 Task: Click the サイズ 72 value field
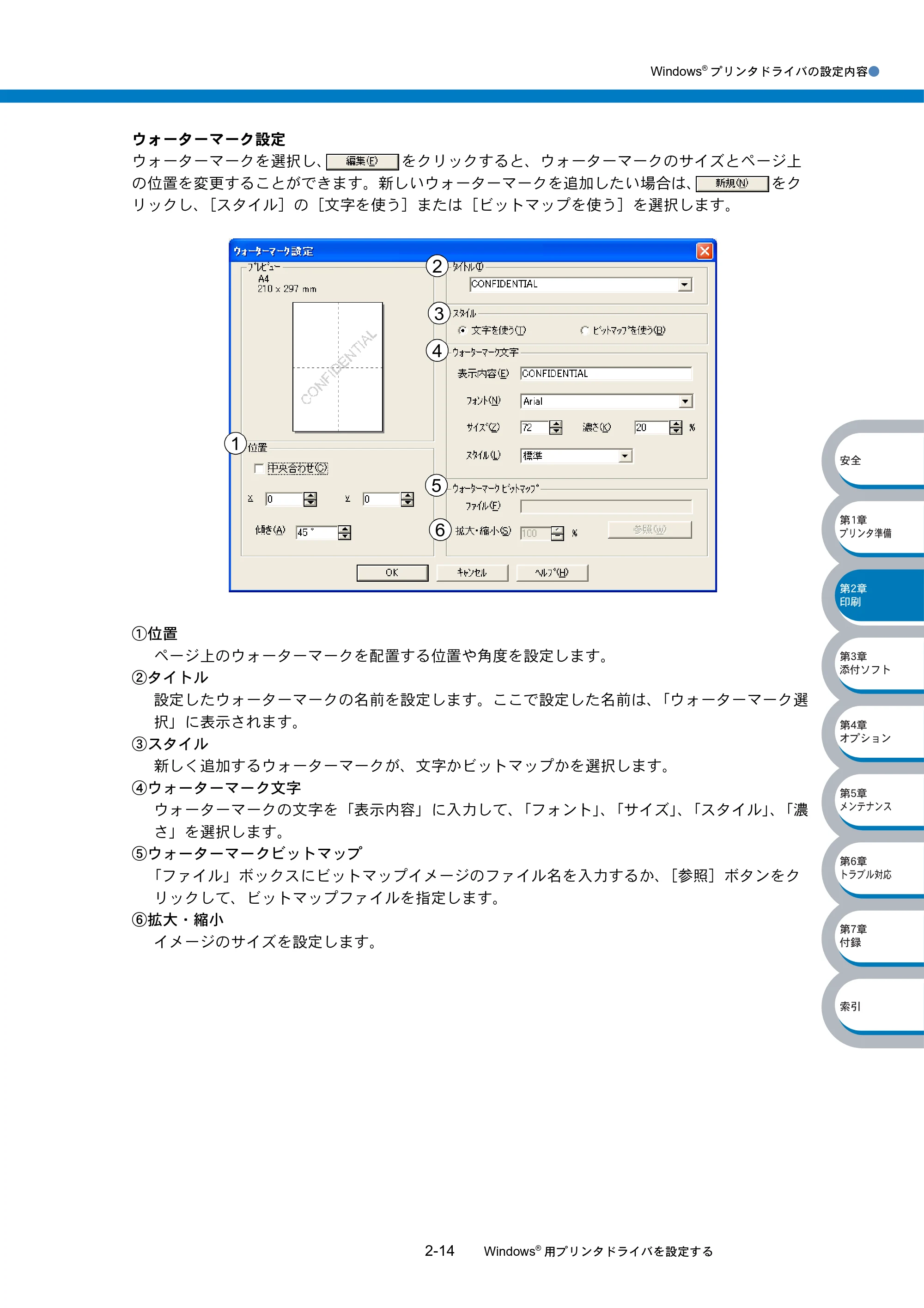(535, 428)
